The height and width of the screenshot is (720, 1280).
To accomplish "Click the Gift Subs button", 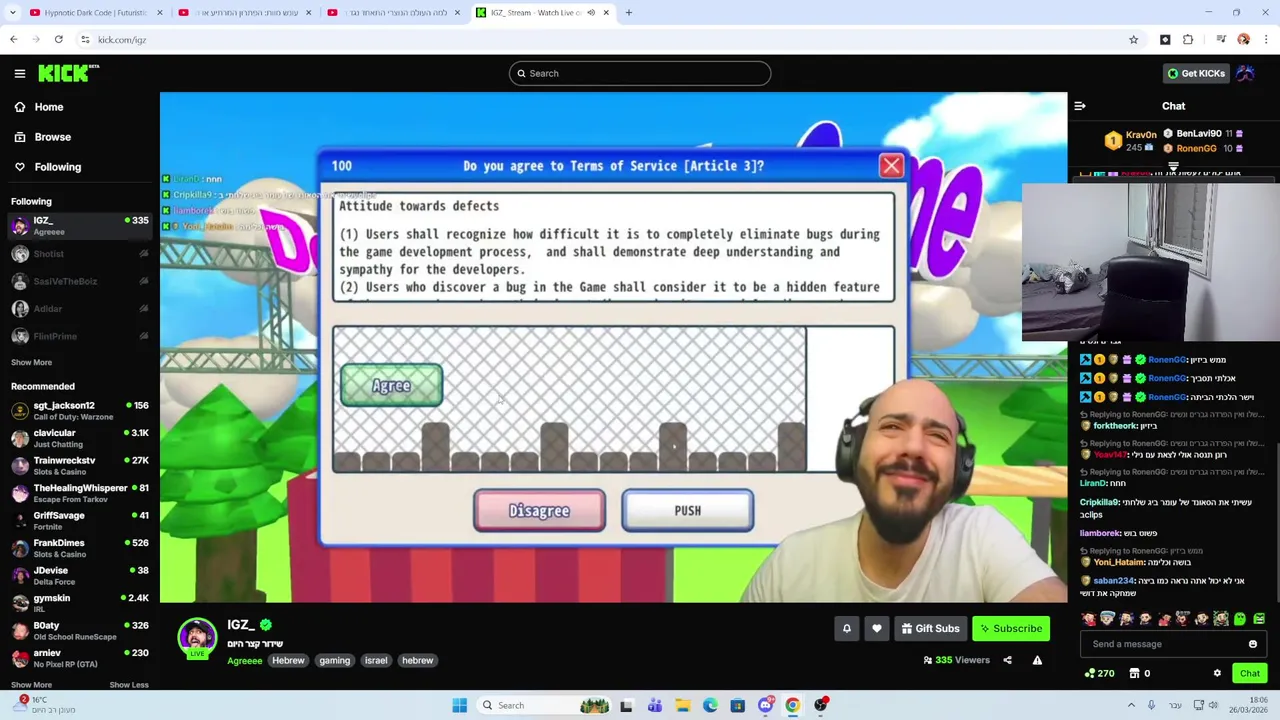I will pyautogui.click(x=930, y=628).
